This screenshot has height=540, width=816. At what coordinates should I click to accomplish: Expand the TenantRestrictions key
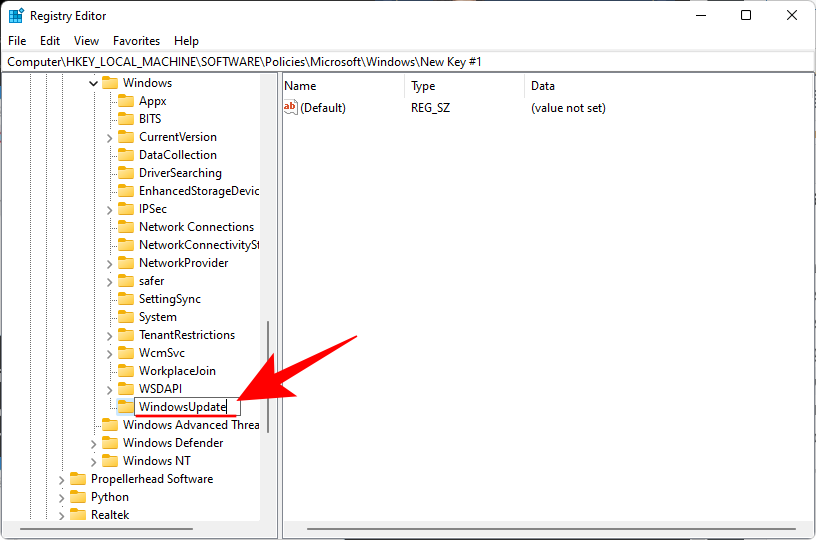click(109, 336)
